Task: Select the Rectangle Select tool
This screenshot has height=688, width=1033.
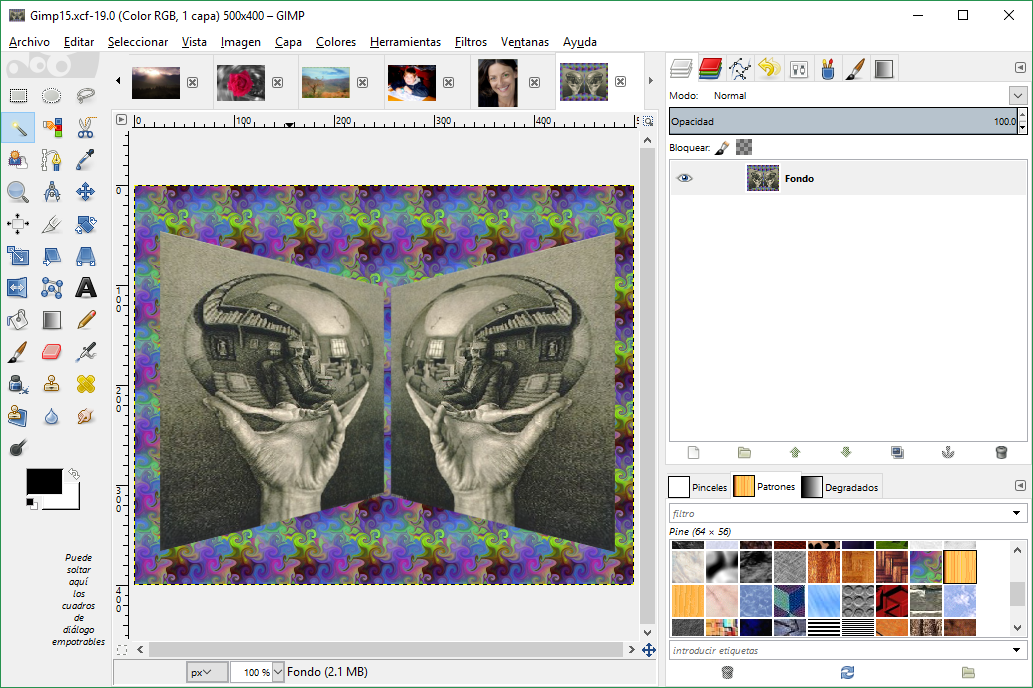Action: click(x=18, y=96)
